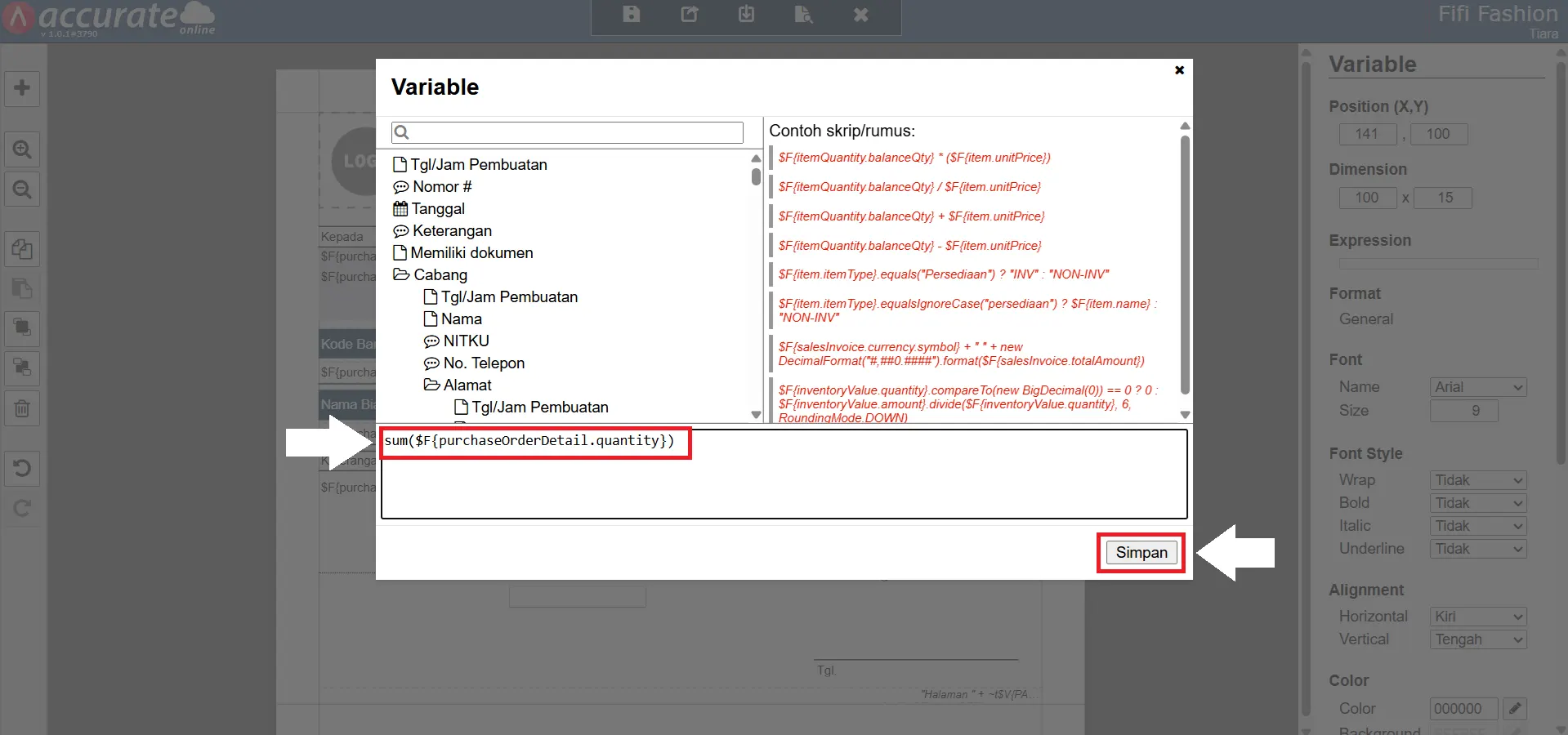Click the zoom in magnifier icon

22,149
